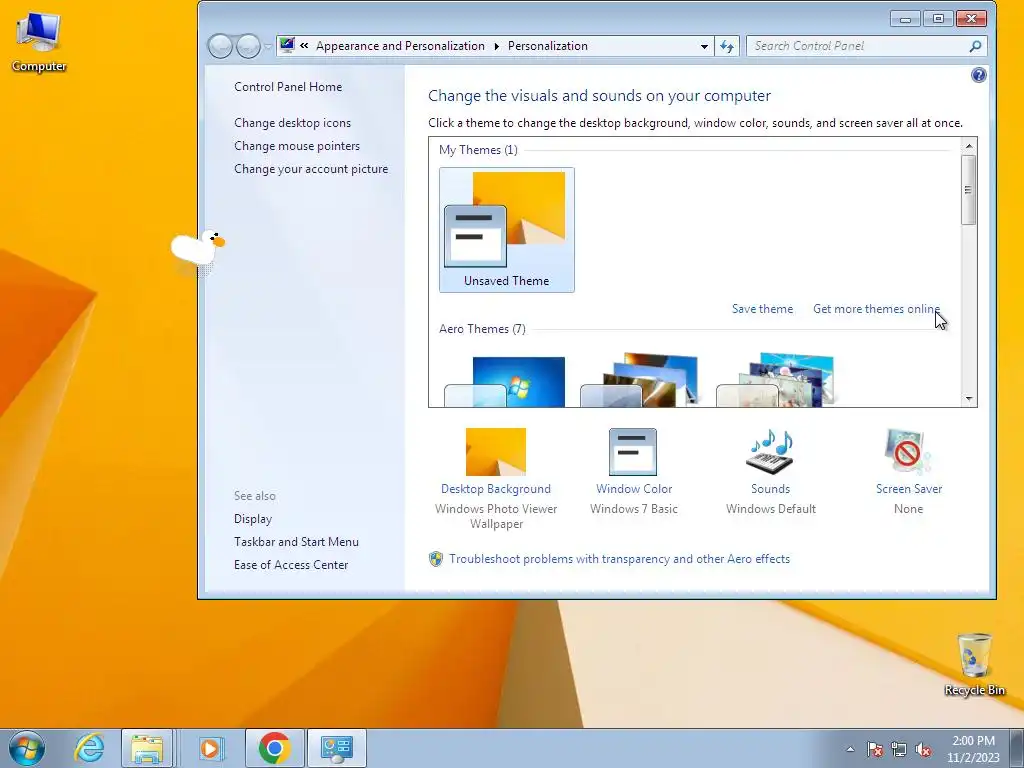Open the Sounds link
Viewport: 1024px width, 768px height.
point(771,488)
